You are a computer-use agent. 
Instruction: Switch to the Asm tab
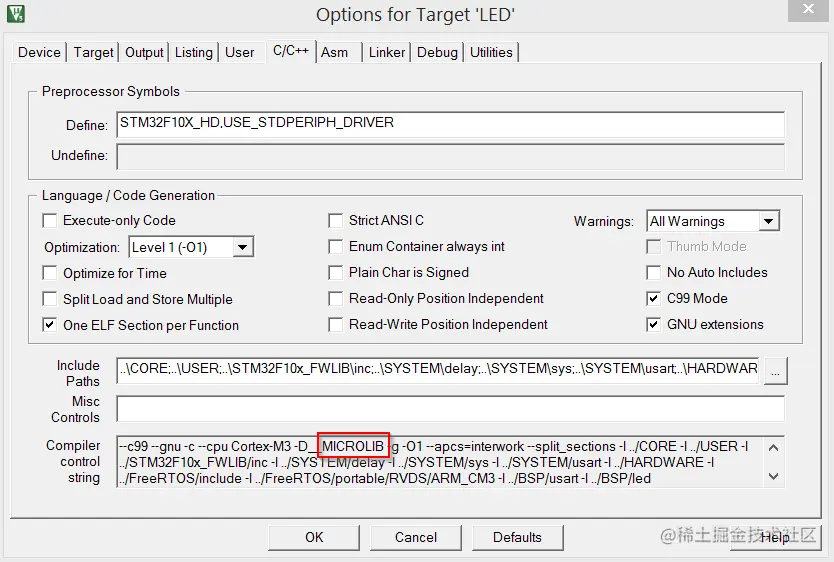pos(335,52)
